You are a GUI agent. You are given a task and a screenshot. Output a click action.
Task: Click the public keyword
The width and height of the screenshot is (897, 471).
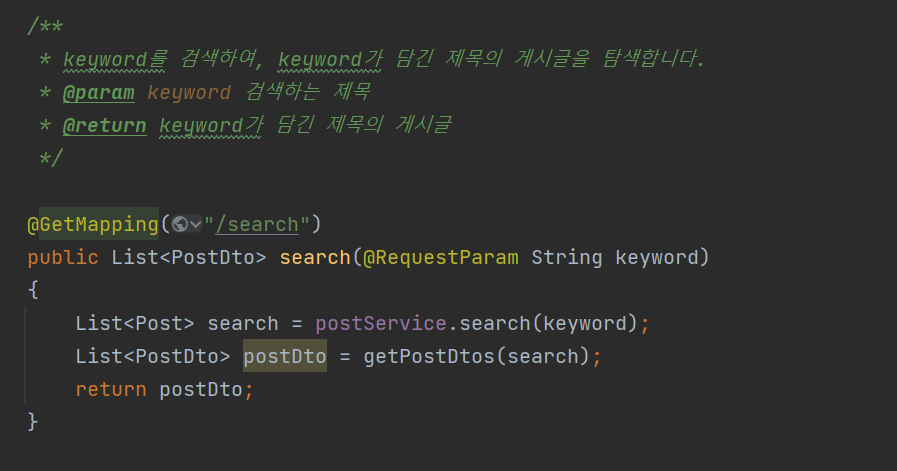[63, 258]
